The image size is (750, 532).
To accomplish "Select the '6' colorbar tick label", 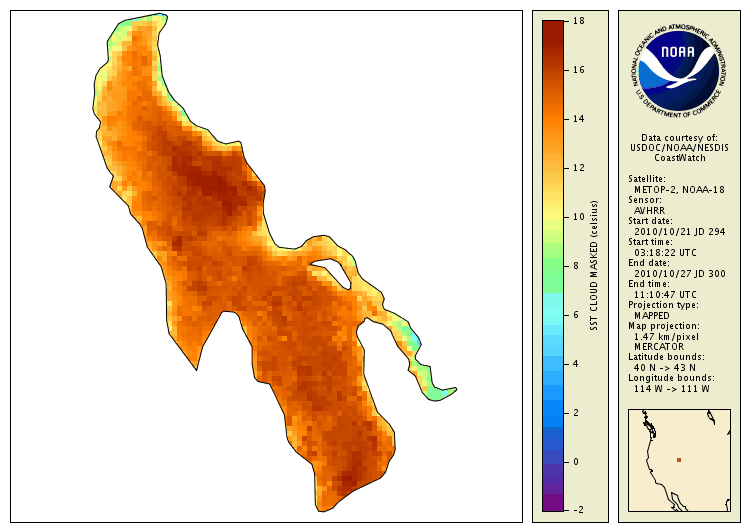I will (576, 315).
